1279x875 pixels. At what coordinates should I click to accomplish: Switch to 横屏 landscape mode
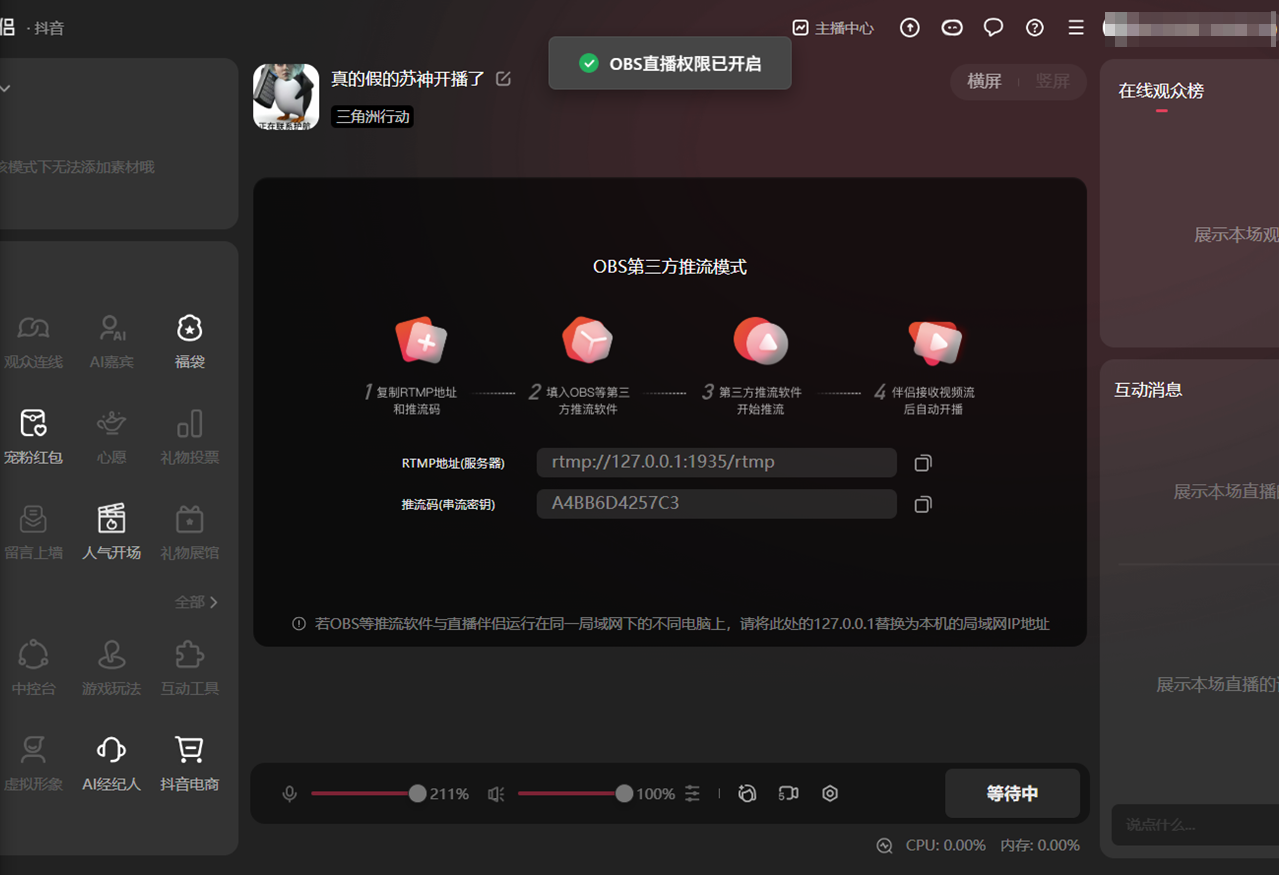(984, 81)
